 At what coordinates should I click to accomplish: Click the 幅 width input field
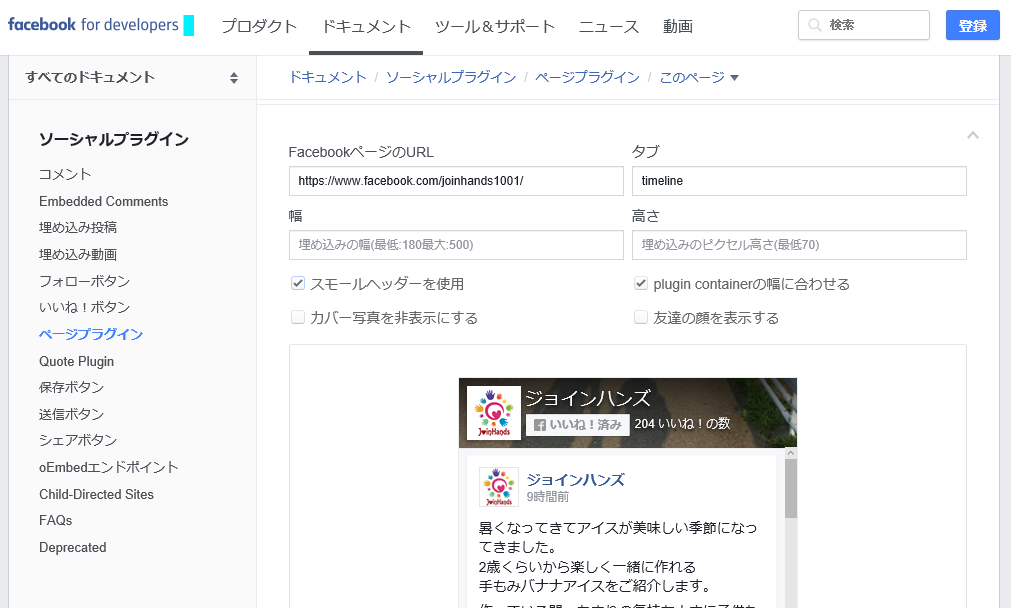tap(456, 245)
